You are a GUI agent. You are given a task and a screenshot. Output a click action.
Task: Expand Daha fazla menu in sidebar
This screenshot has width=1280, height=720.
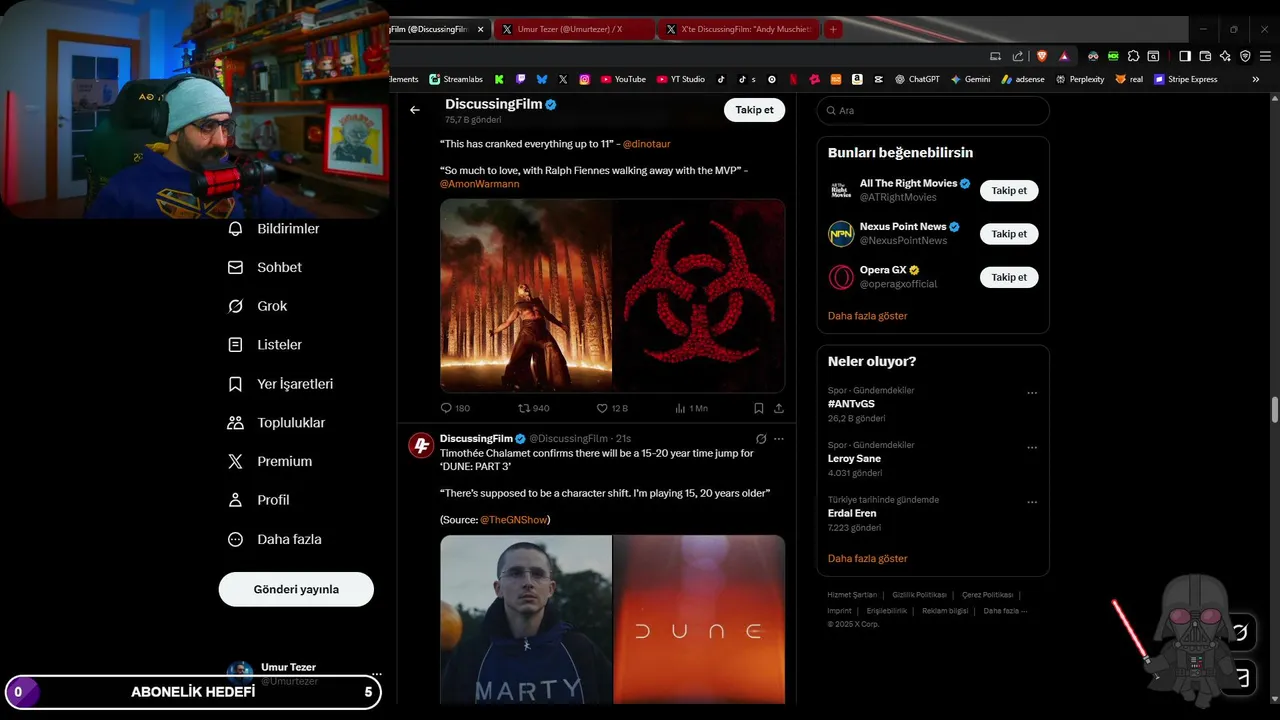coord(275,539)
